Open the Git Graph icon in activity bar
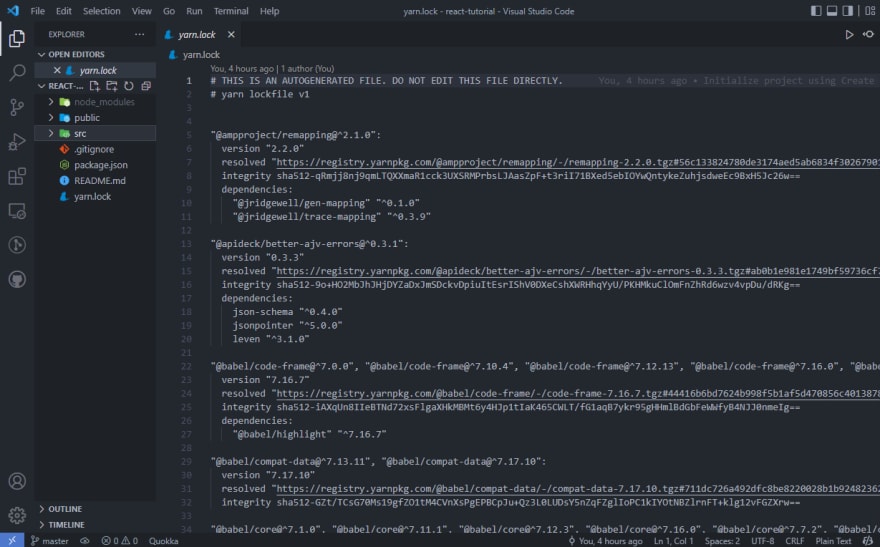The width and height of the screenshot is (880, 547). [17, 245]
